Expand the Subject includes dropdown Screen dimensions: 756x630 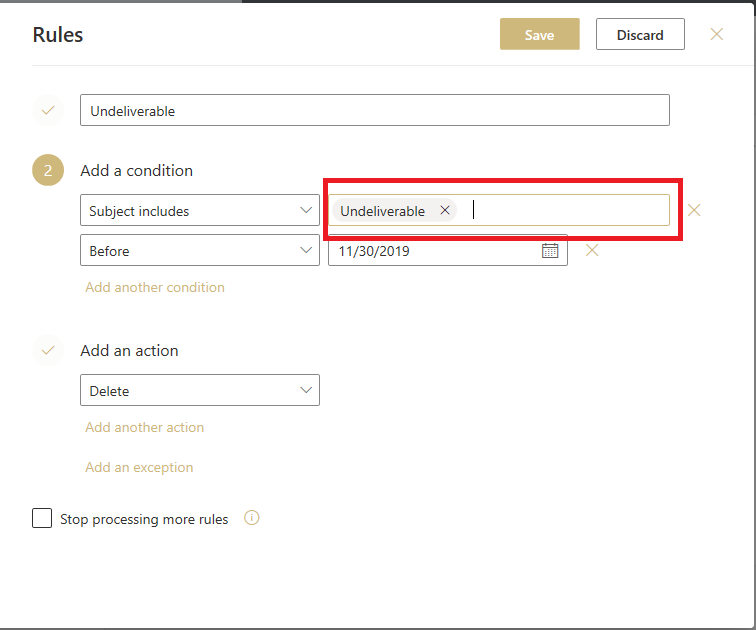200,210
